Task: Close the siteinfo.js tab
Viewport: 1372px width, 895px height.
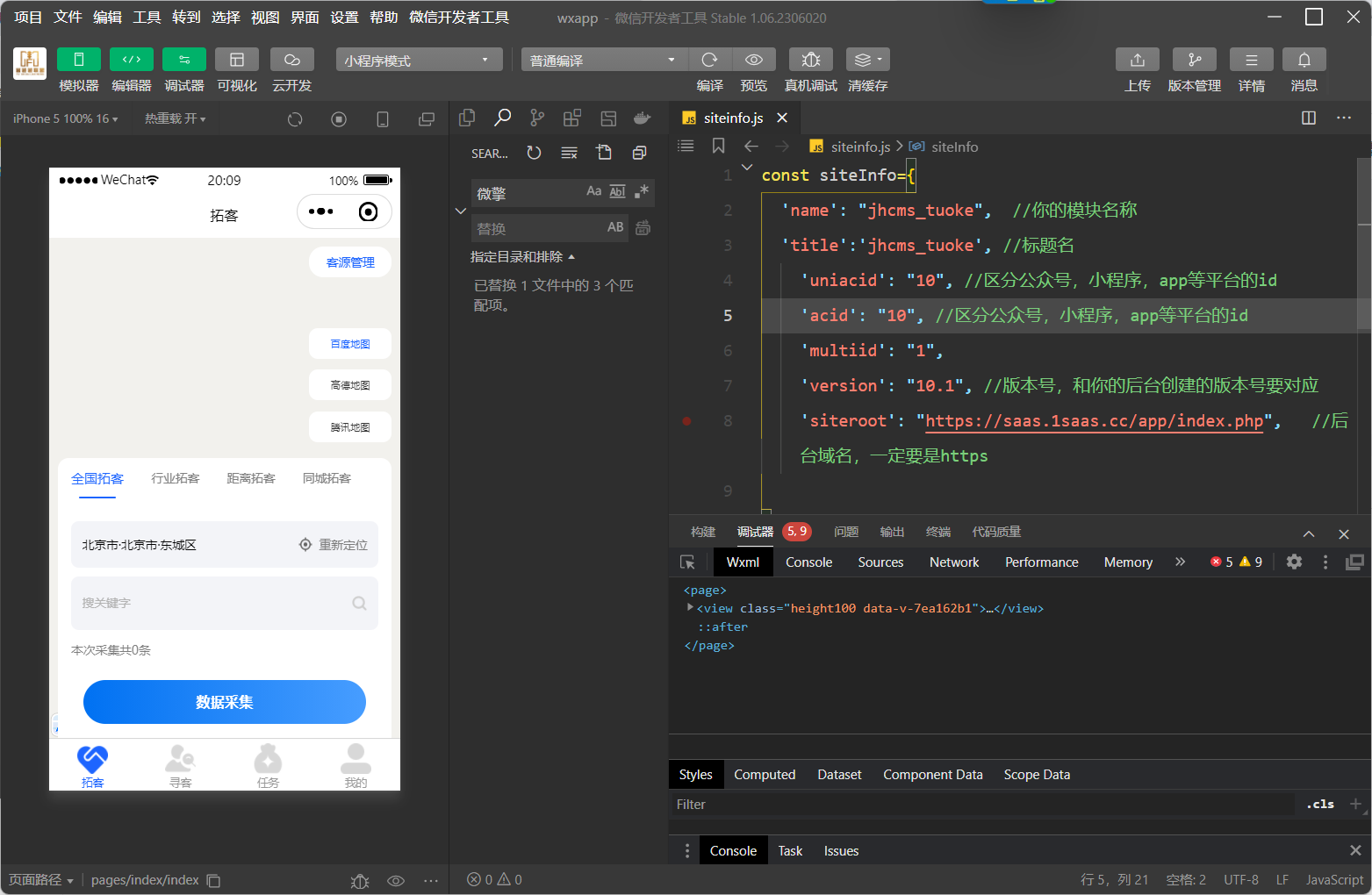Action: [x=782, y=118]
